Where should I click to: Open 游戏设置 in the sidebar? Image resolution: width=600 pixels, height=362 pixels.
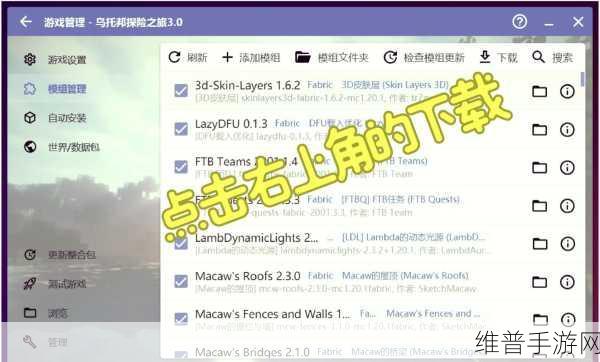pyautogui.click(x=55, y=60)
